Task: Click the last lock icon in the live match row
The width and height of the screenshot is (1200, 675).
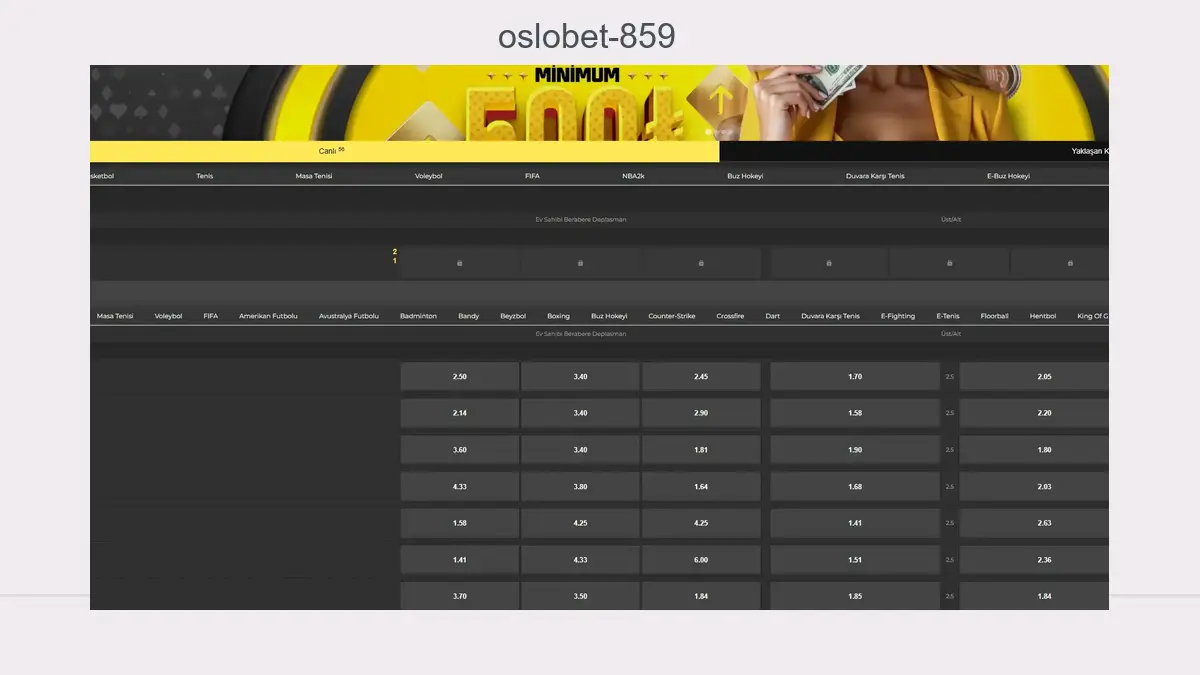Action: (1069, 263)
